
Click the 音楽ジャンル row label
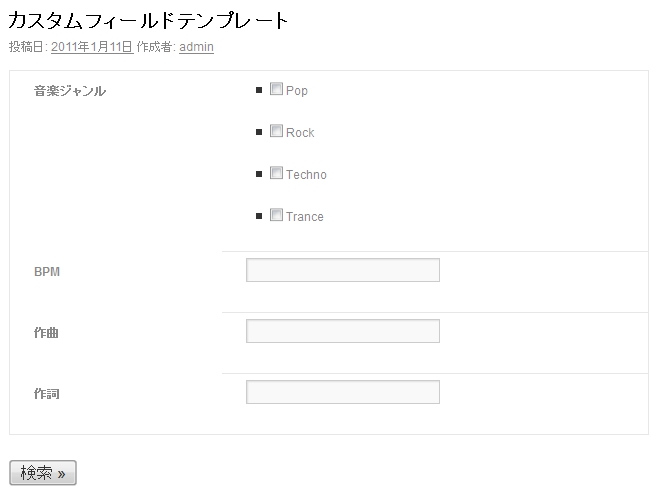click(70, 92)
